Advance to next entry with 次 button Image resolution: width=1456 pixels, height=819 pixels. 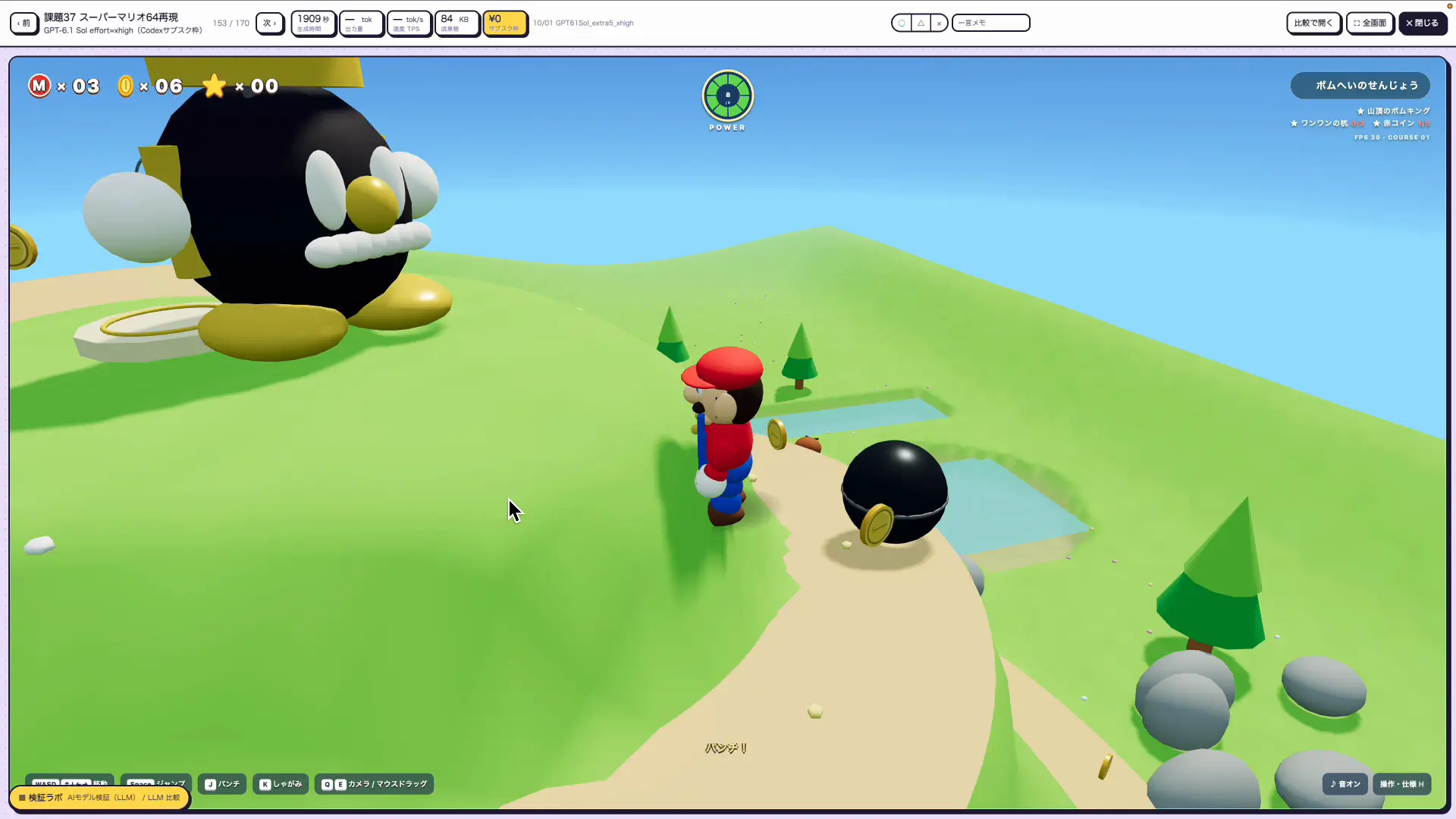[x=270, y=23]
